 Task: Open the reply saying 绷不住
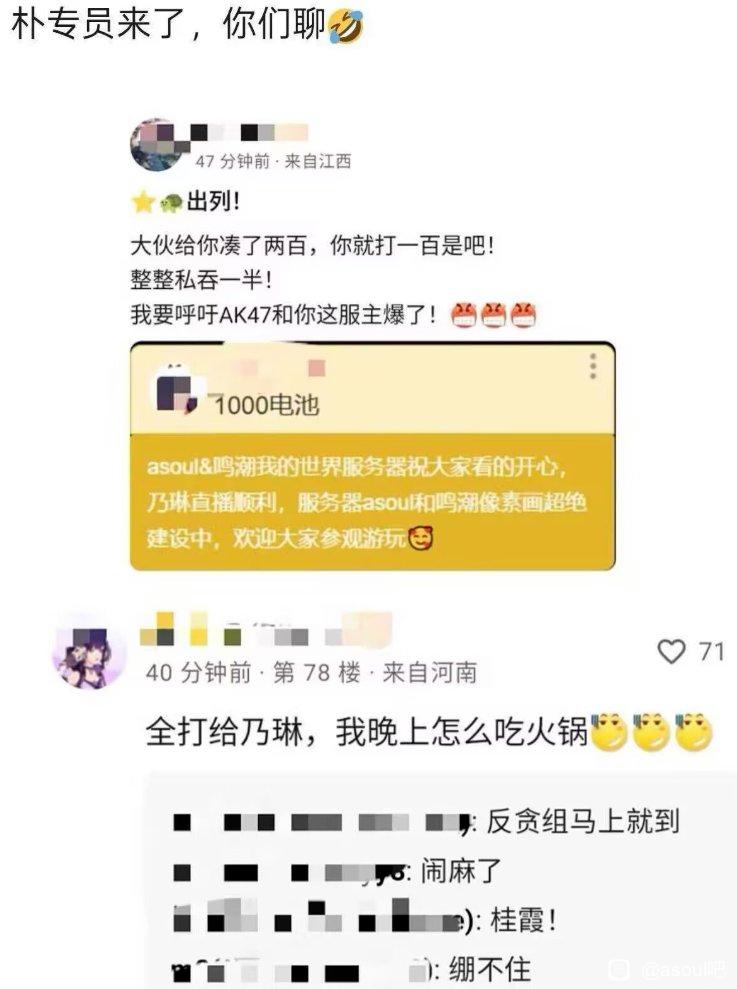pos(351,968)
